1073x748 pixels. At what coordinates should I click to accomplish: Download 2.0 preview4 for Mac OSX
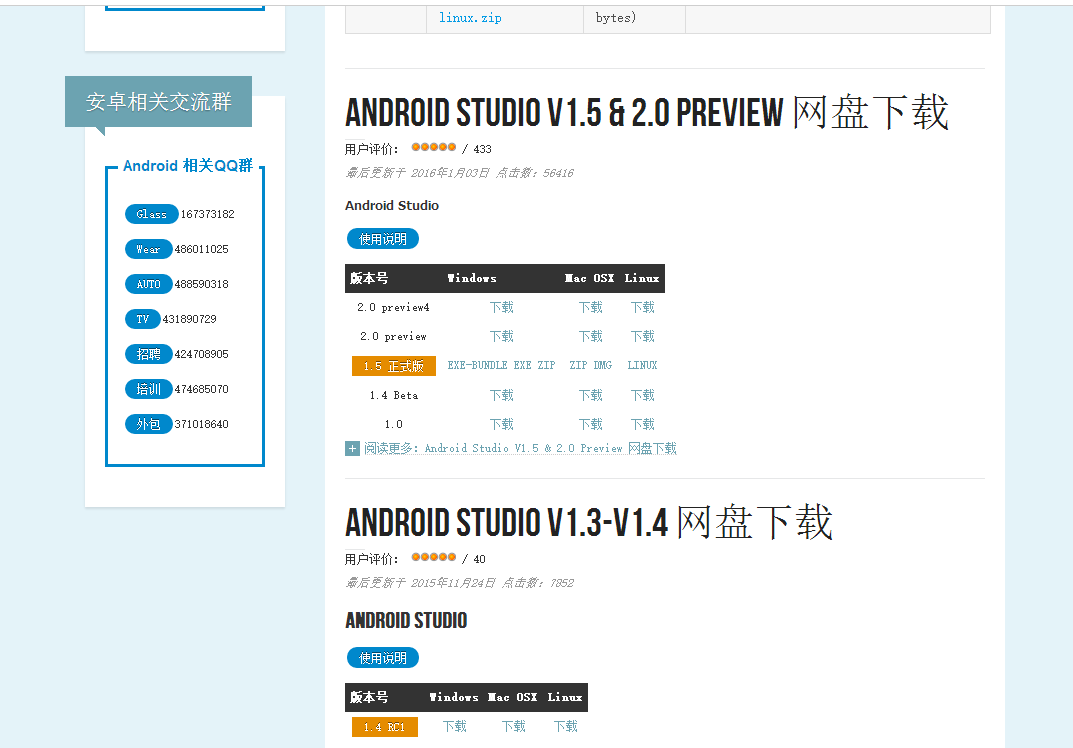(591, 307)
